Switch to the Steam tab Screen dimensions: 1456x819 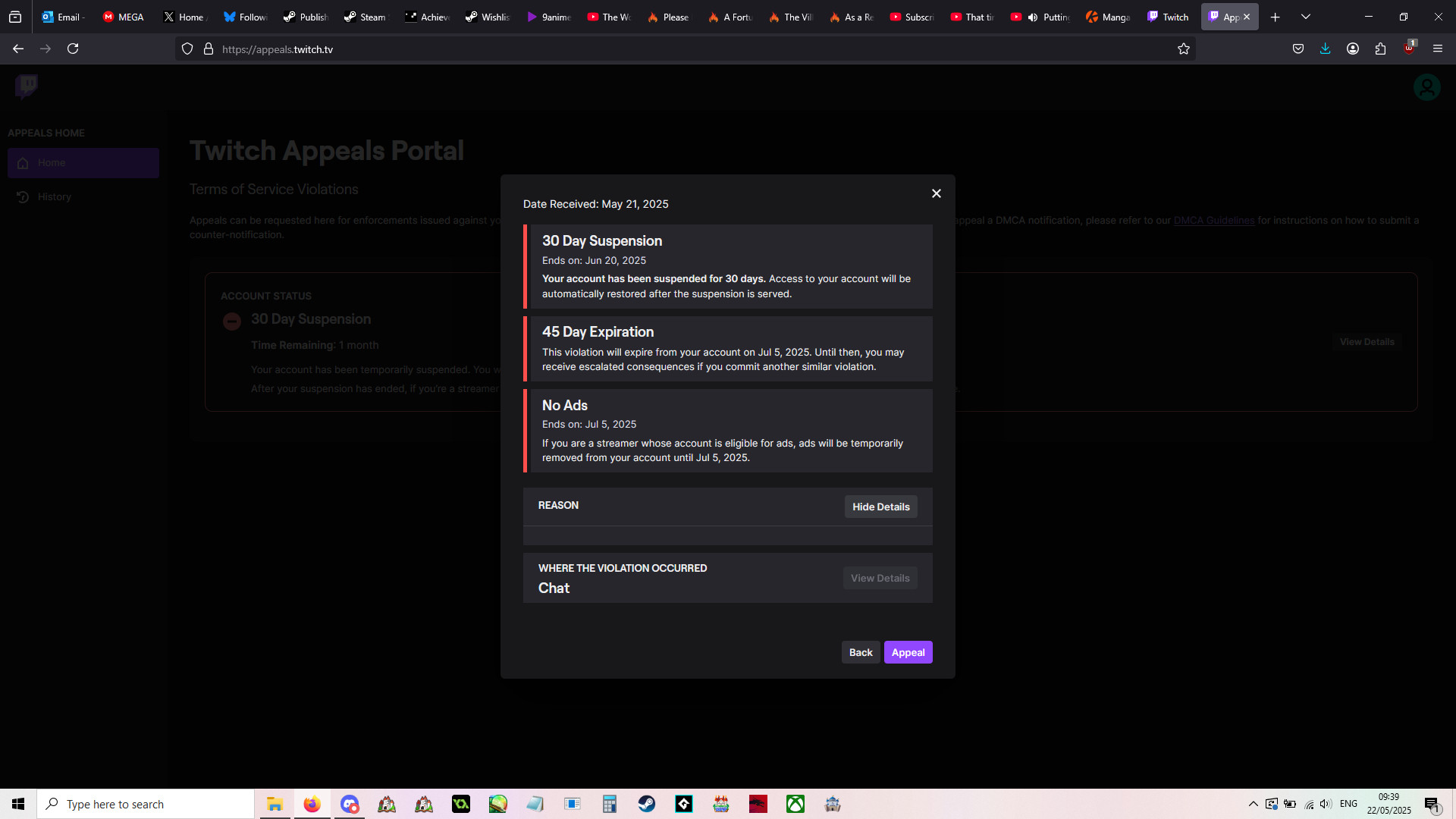366,17
